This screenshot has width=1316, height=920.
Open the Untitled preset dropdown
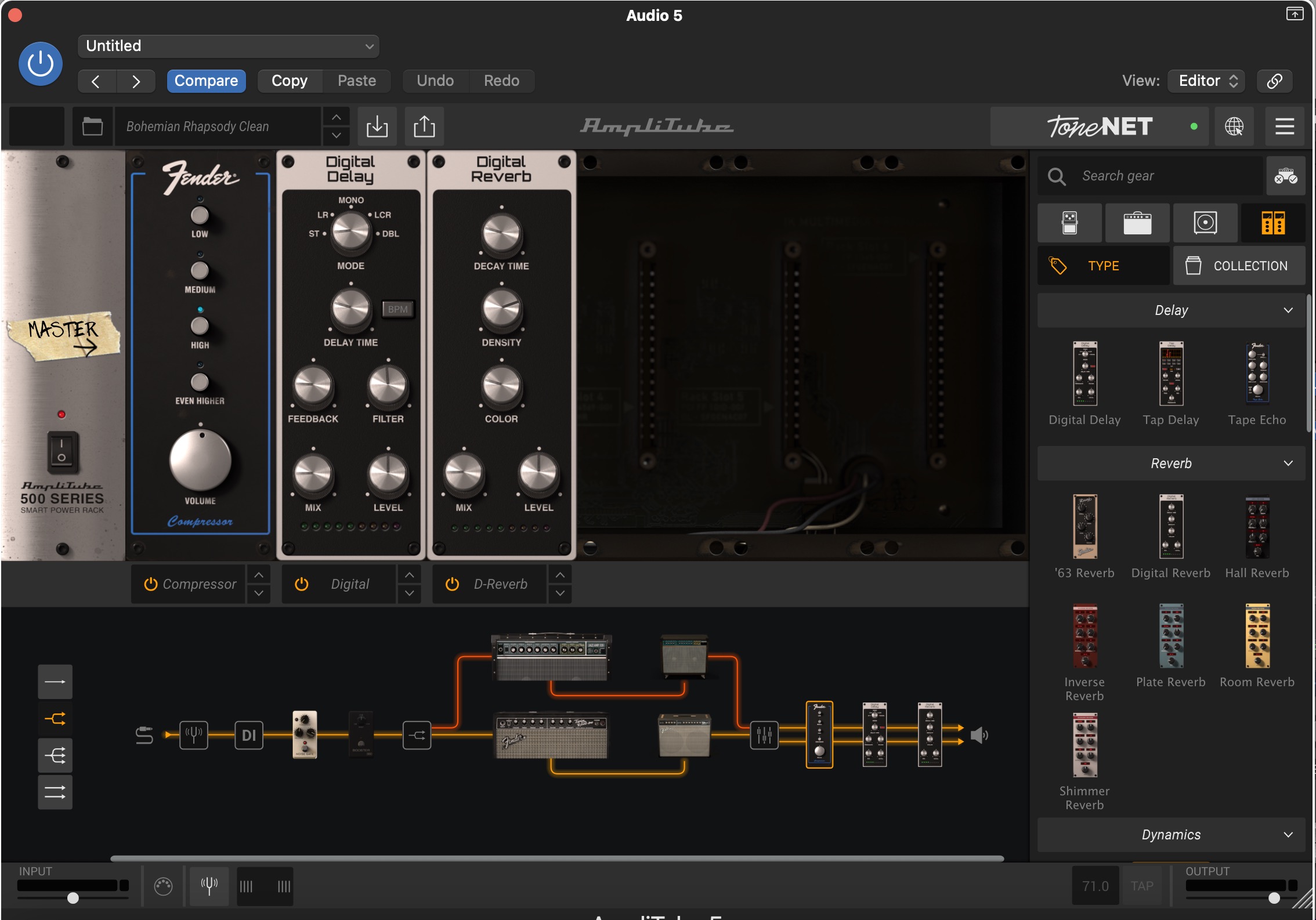coord(228,46)
